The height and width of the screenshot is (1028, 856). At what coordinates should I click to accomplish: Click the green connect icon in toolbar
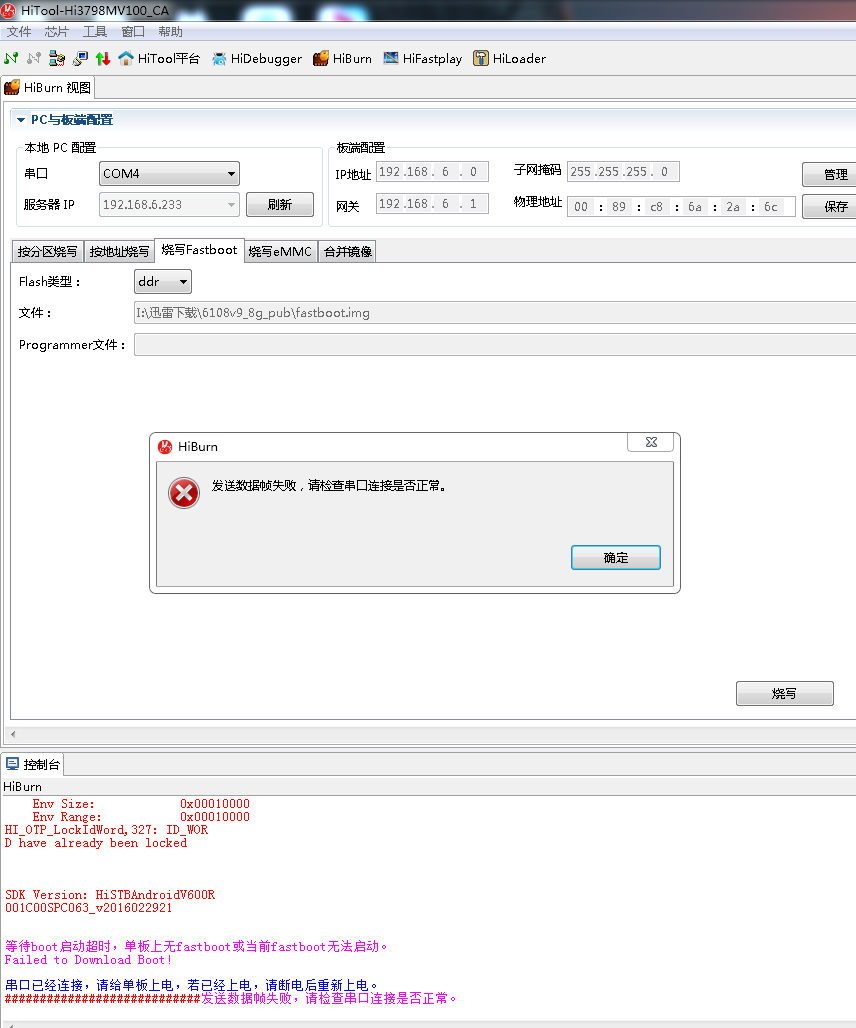[x=11, y=58]
